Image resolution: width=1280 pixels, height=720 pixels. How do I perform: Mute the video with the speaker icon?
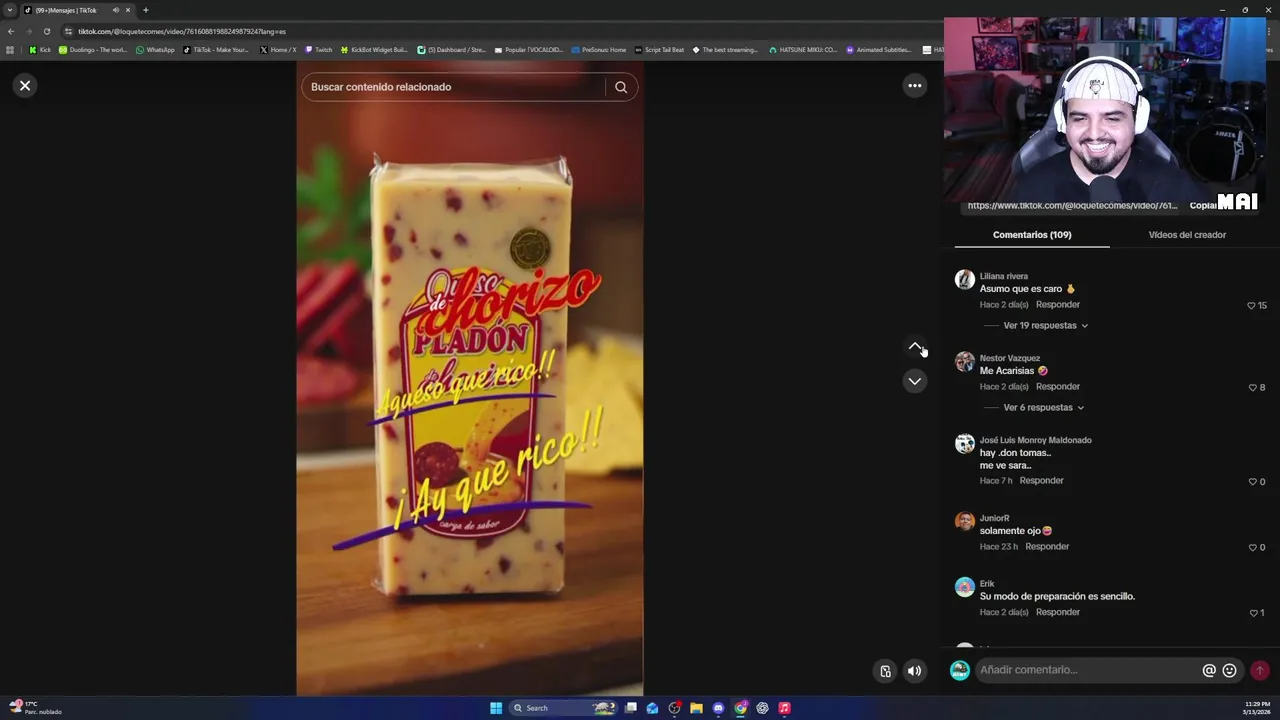point(914,671)
